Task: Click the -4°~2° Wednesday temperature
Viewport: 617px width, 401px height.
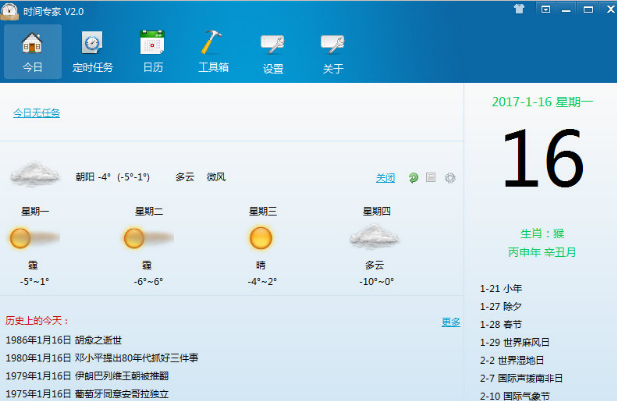Action: click(x=262, y=282)
